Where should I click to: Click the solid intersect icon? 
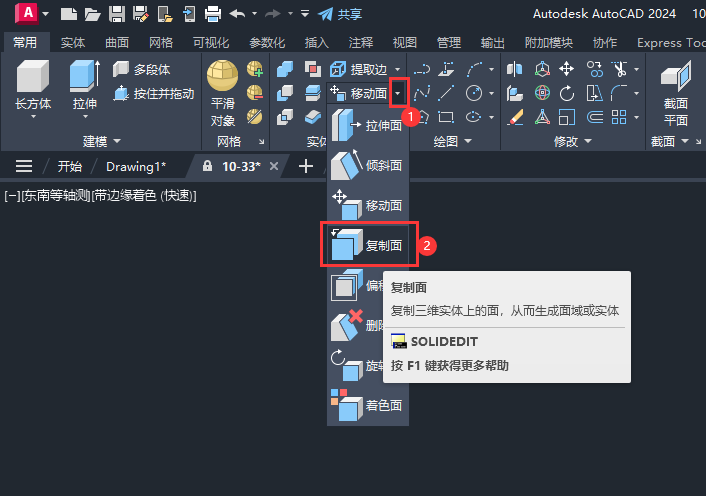(285, 117)
